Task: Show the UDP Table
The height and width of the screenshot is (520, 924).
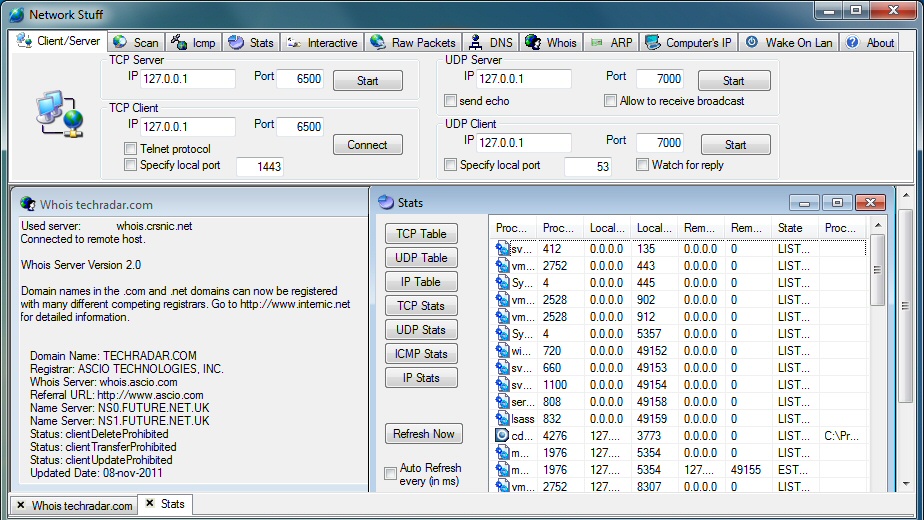Action: pos(421,258)
